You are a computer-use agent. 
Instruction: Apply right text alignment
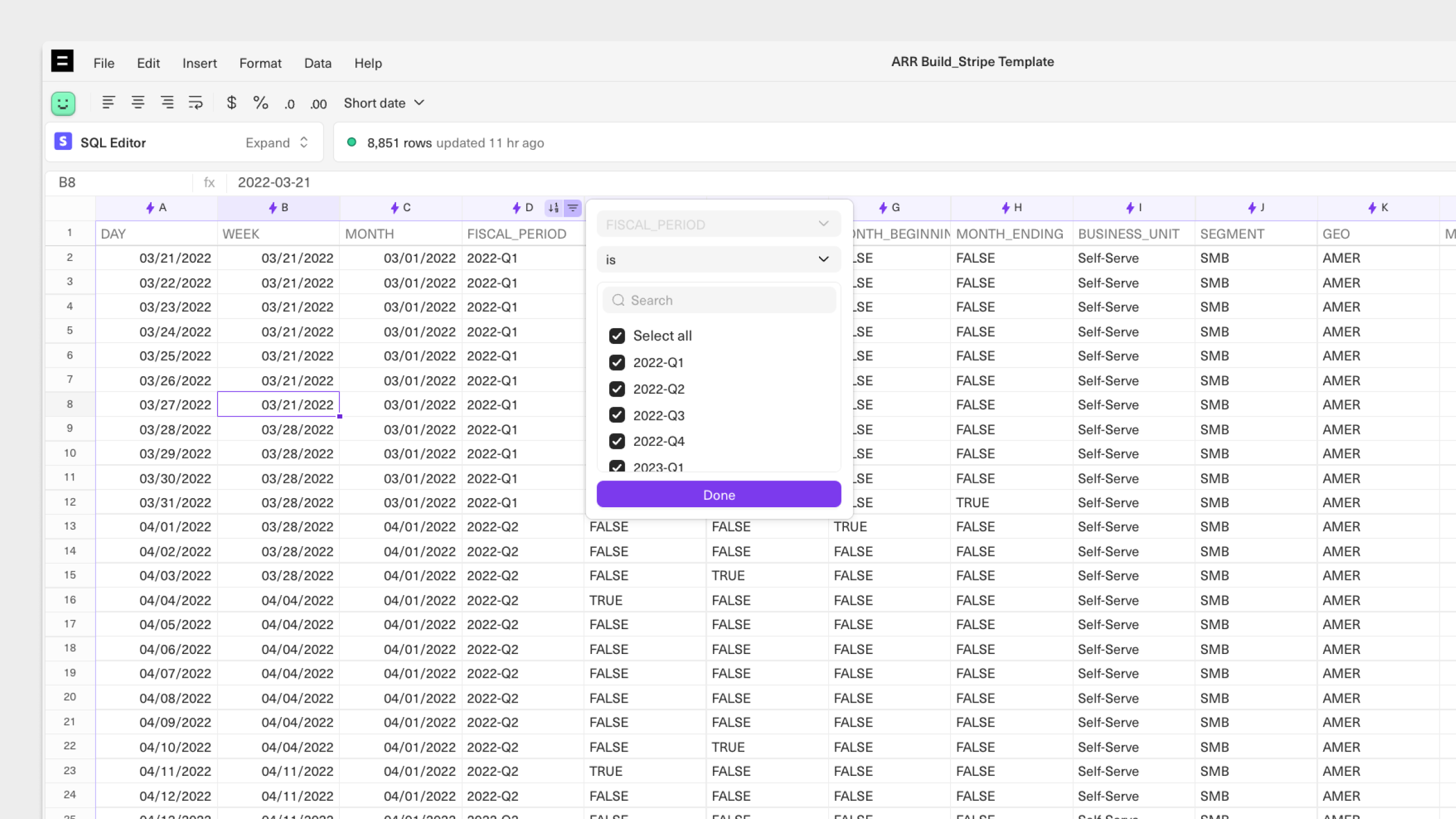tap(167, 103)
